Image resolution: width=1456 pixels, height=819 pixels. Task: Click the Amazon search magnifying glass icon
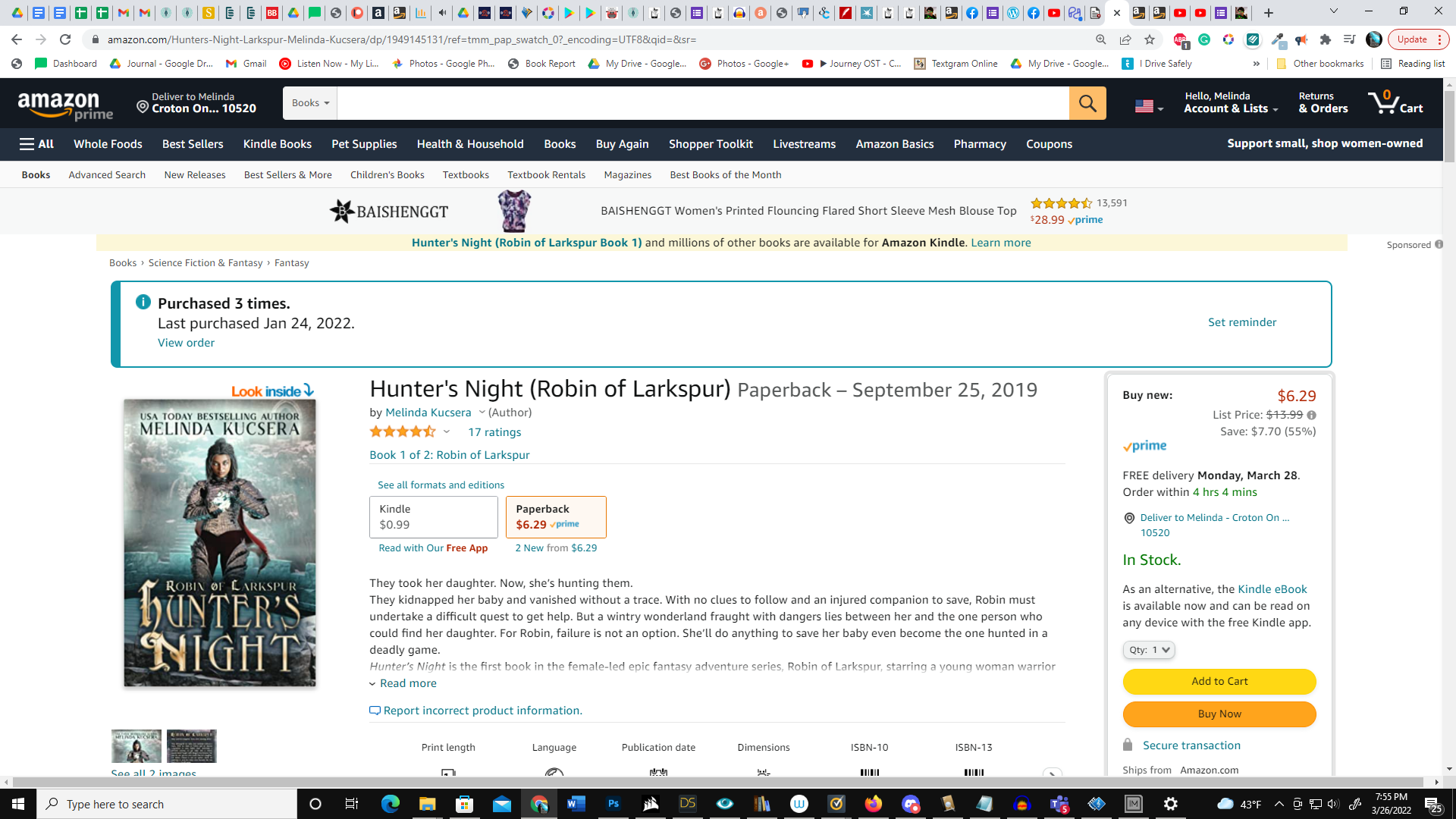click(x=1087, y=103)
